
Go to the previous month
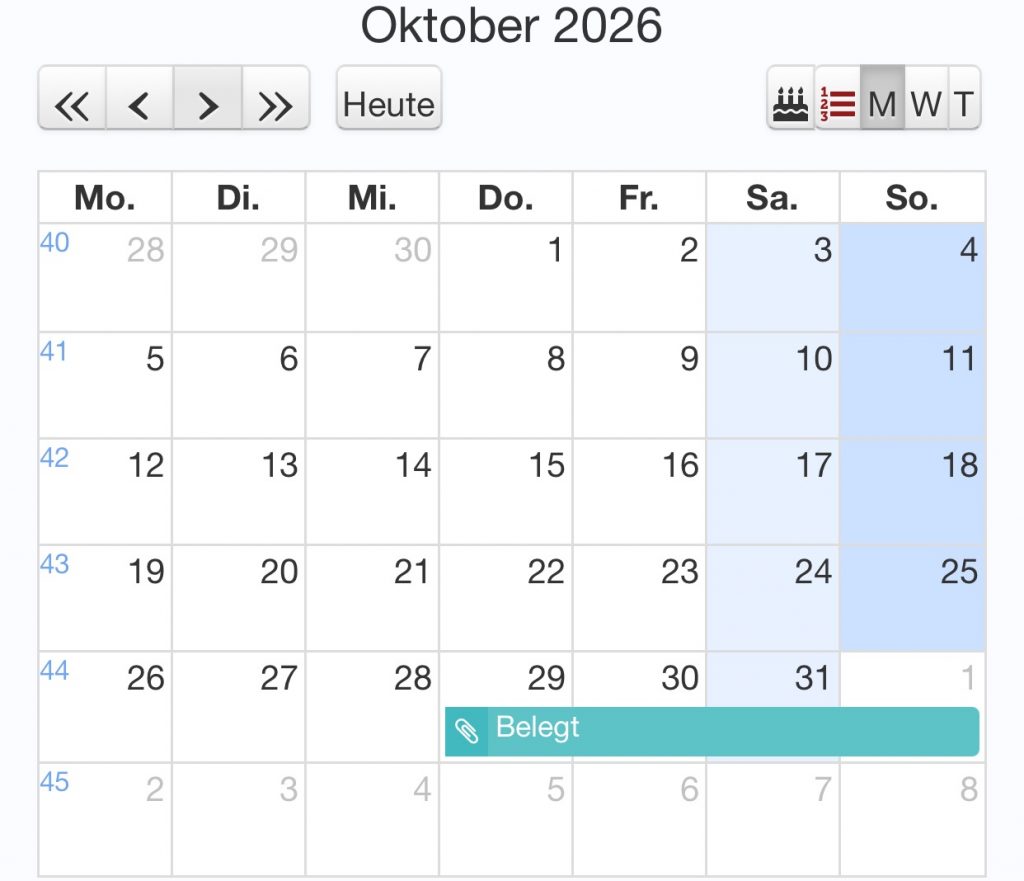(140, 98)
